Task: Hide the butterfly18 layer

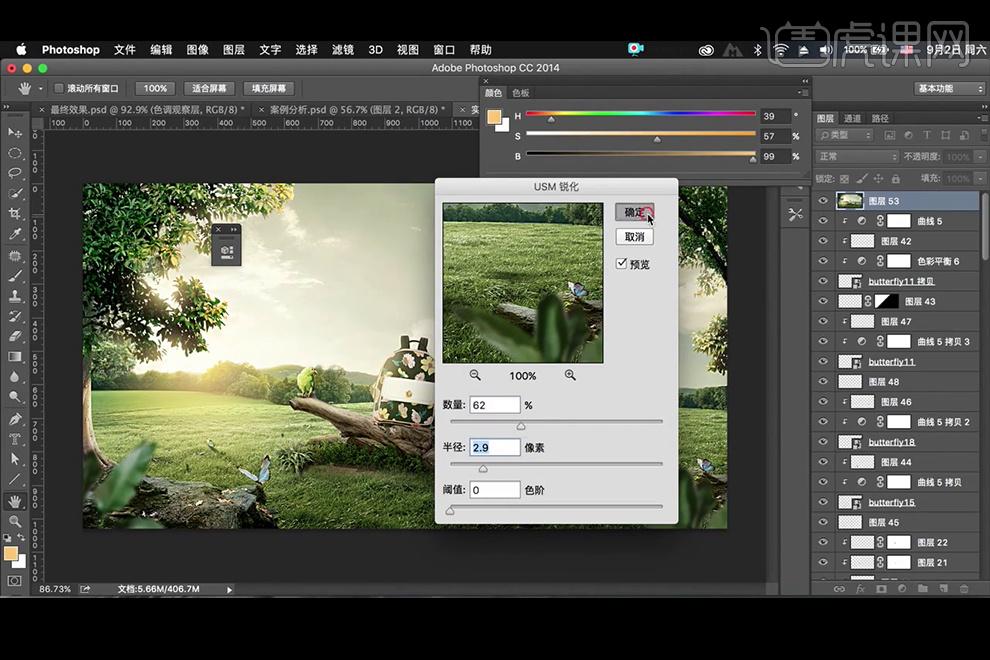Action: pos(823,442)
